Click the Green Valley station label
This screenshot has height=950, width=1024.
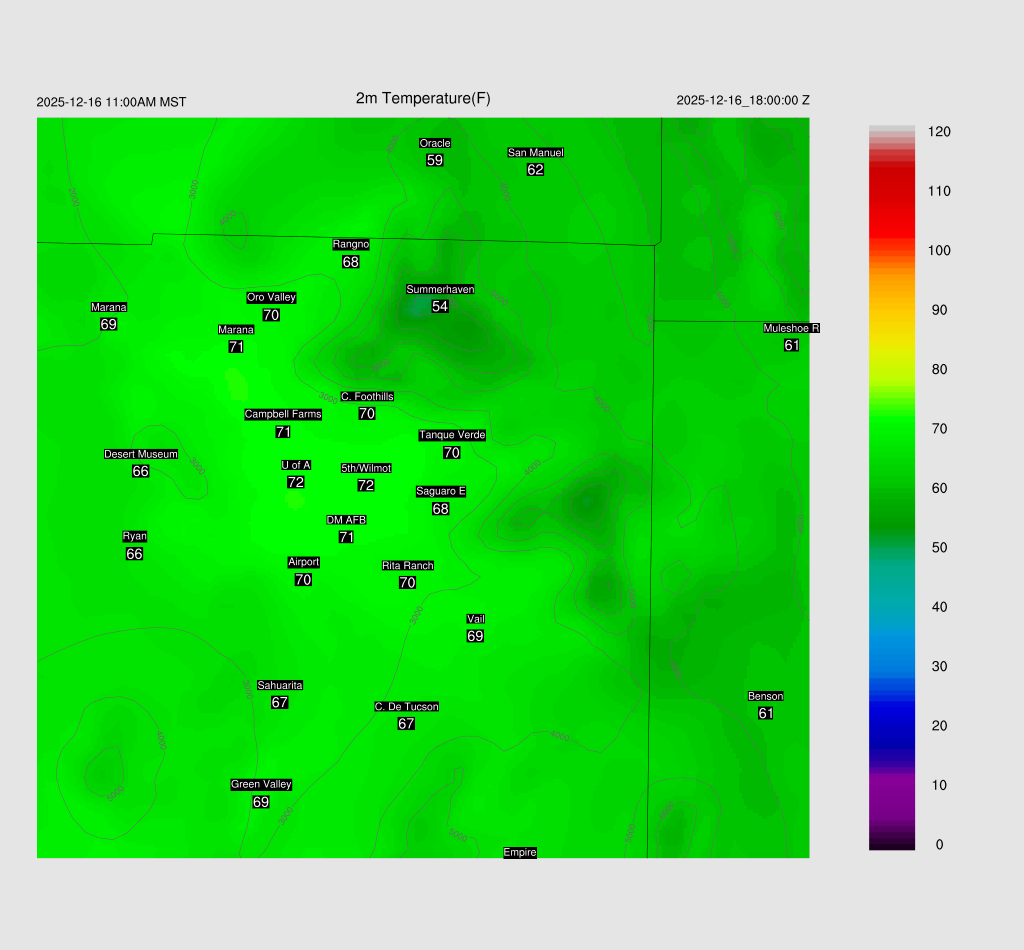point(261,784)
